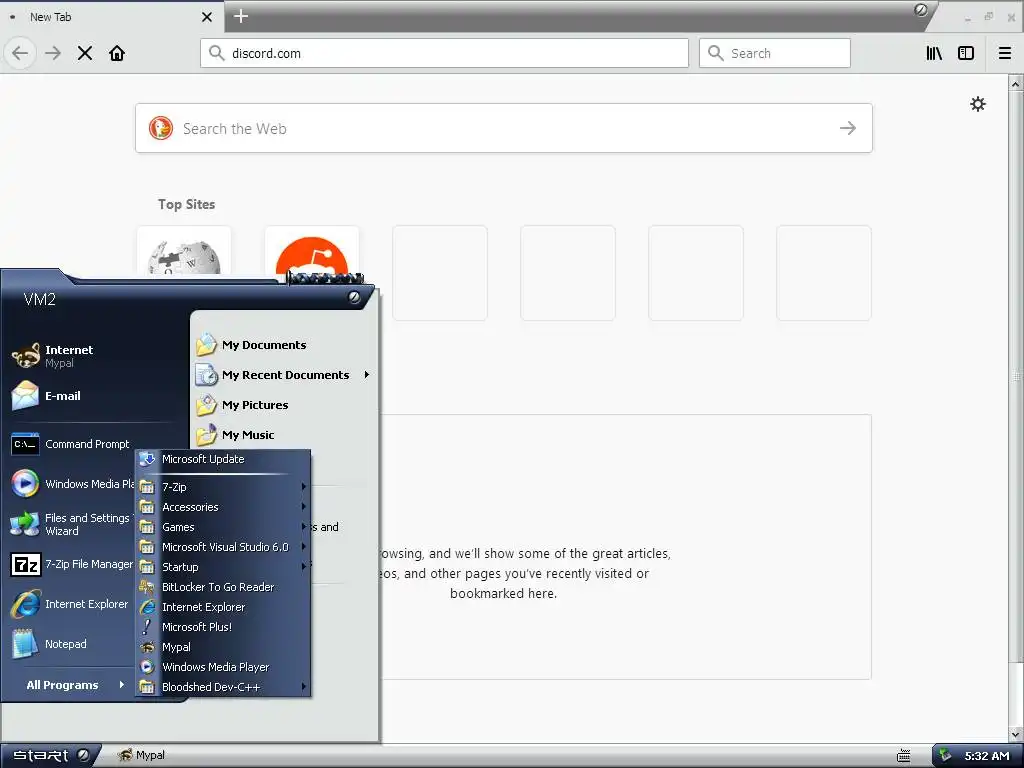This screenshot has height=768, width=1024.
Task: Click the 5:32 AM clock
Action: 987,756
